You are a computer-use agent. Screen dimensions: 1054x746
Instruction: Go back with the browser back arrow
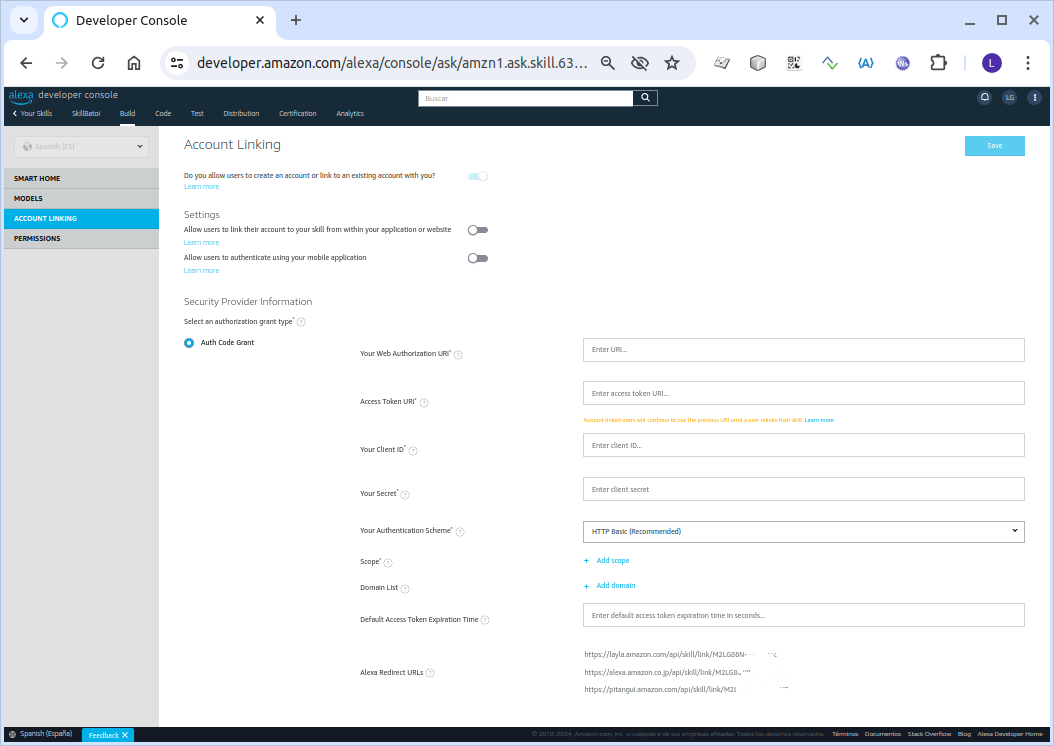click(x=26, y=63)
